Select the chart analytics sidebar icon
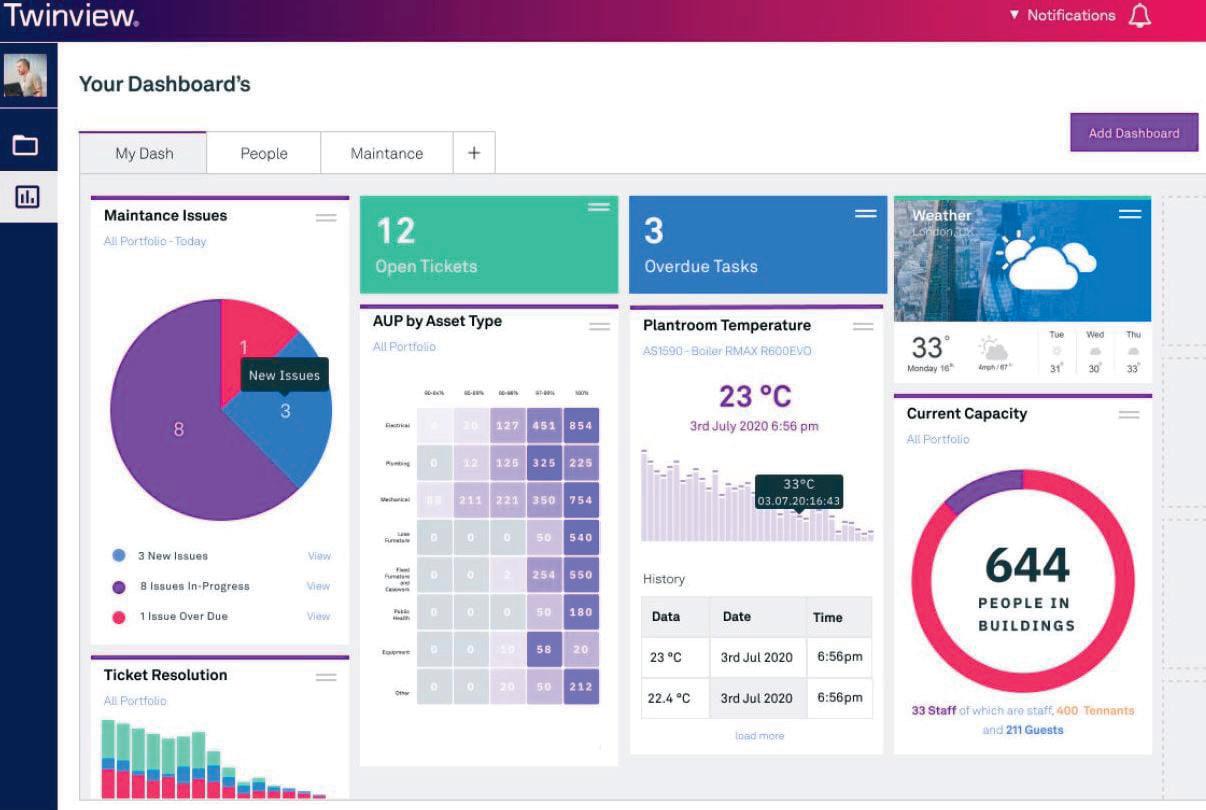Screen dimensions: 1206x810 [26, 197]
